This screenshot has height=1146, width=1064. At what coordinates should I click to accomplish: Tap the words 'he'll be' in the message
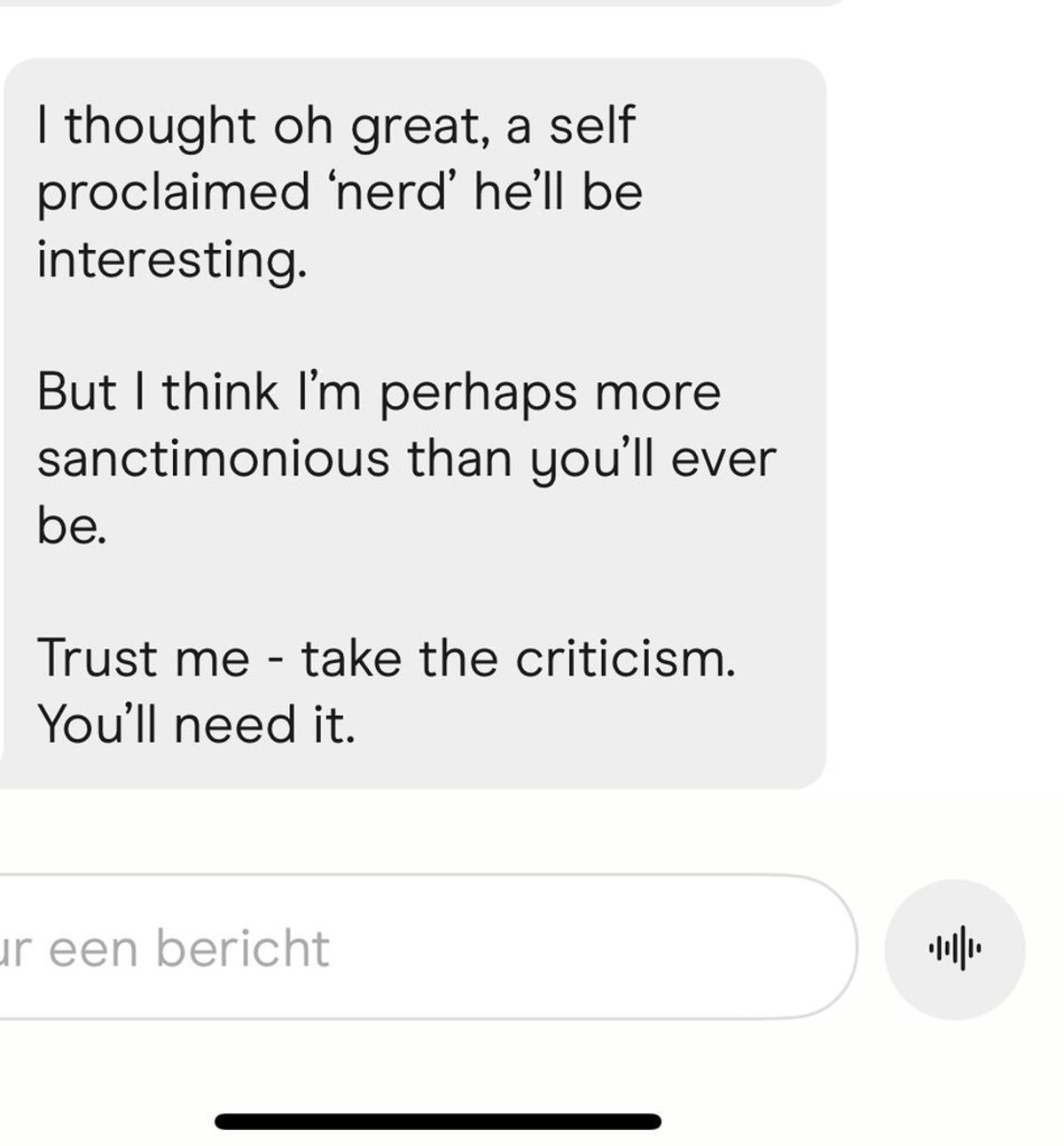558,191
